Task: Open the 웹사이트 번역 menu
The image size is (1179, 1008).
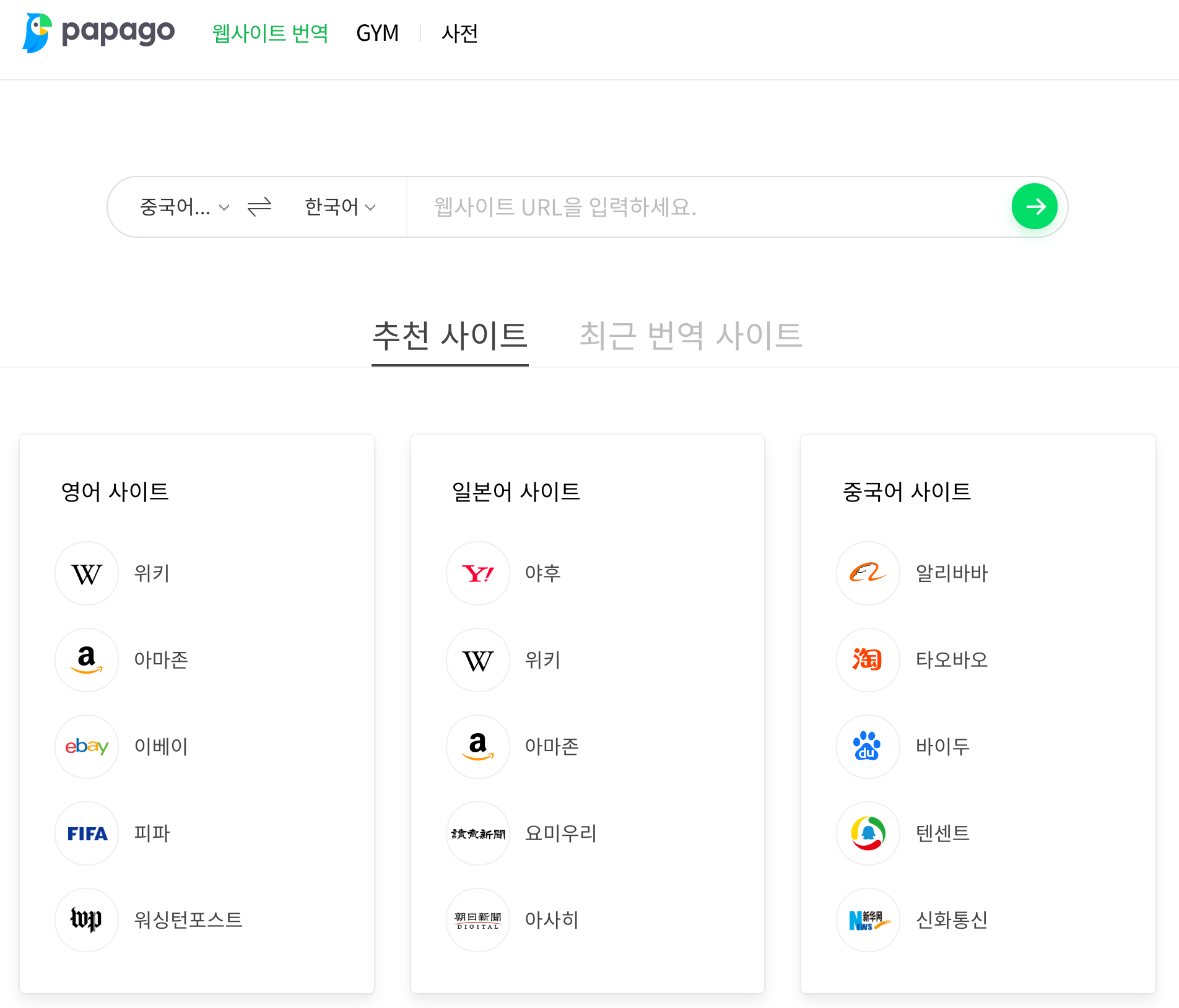Action: [270, 33]
